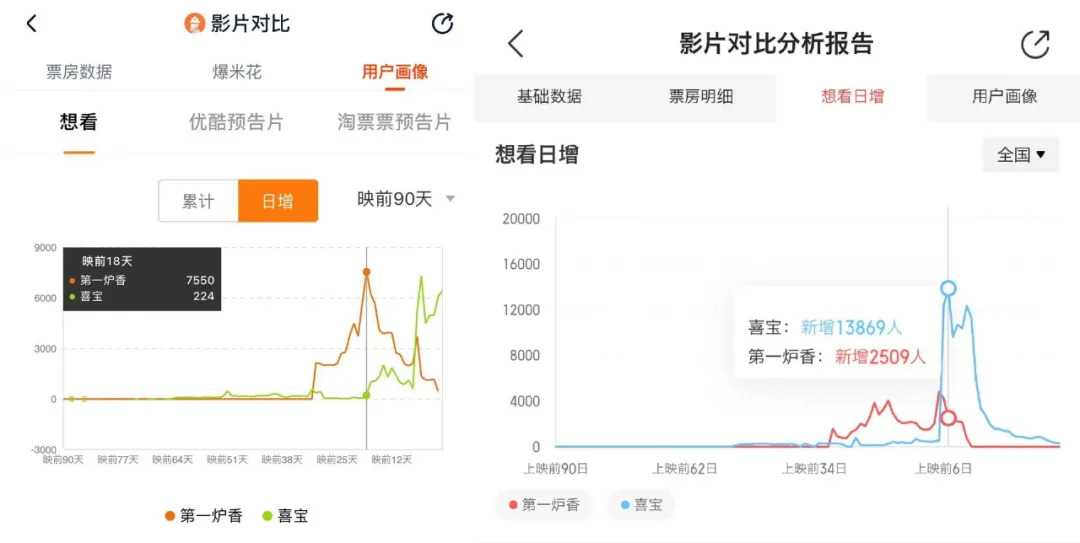The width and height of the screenshot is (1080, 543).
Task: Click the 影片对比分析报告 title
Action: click(x=776, y=43)
